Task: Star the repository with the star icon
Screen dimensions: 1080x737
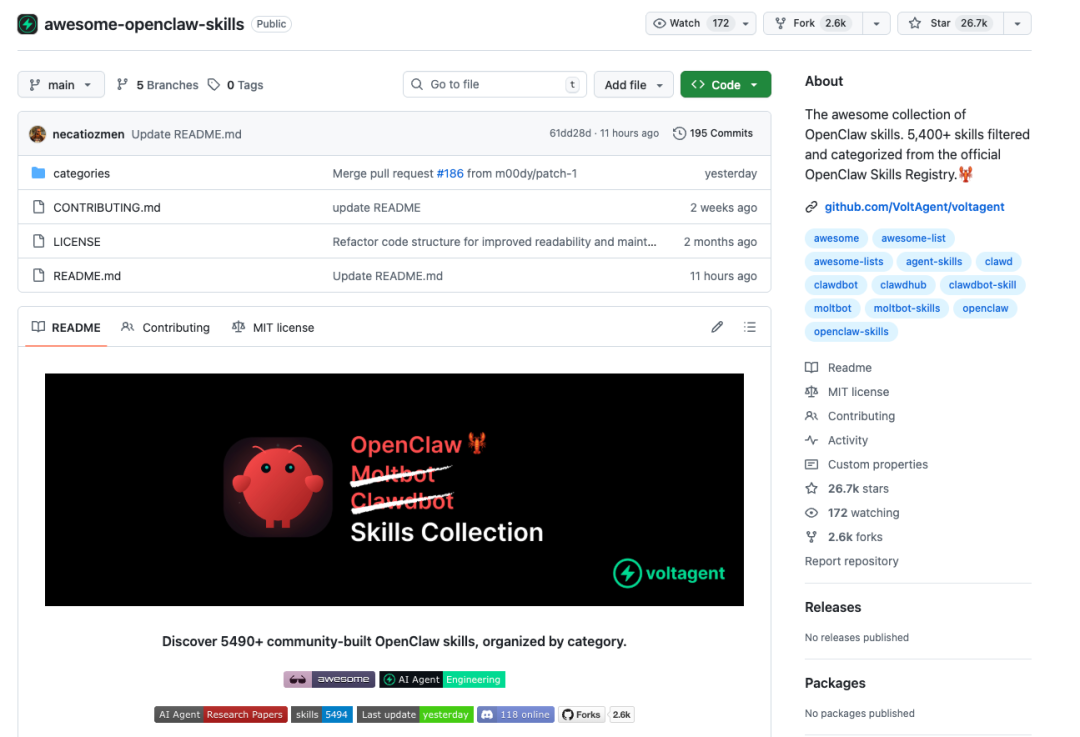Action: point(912,23)
